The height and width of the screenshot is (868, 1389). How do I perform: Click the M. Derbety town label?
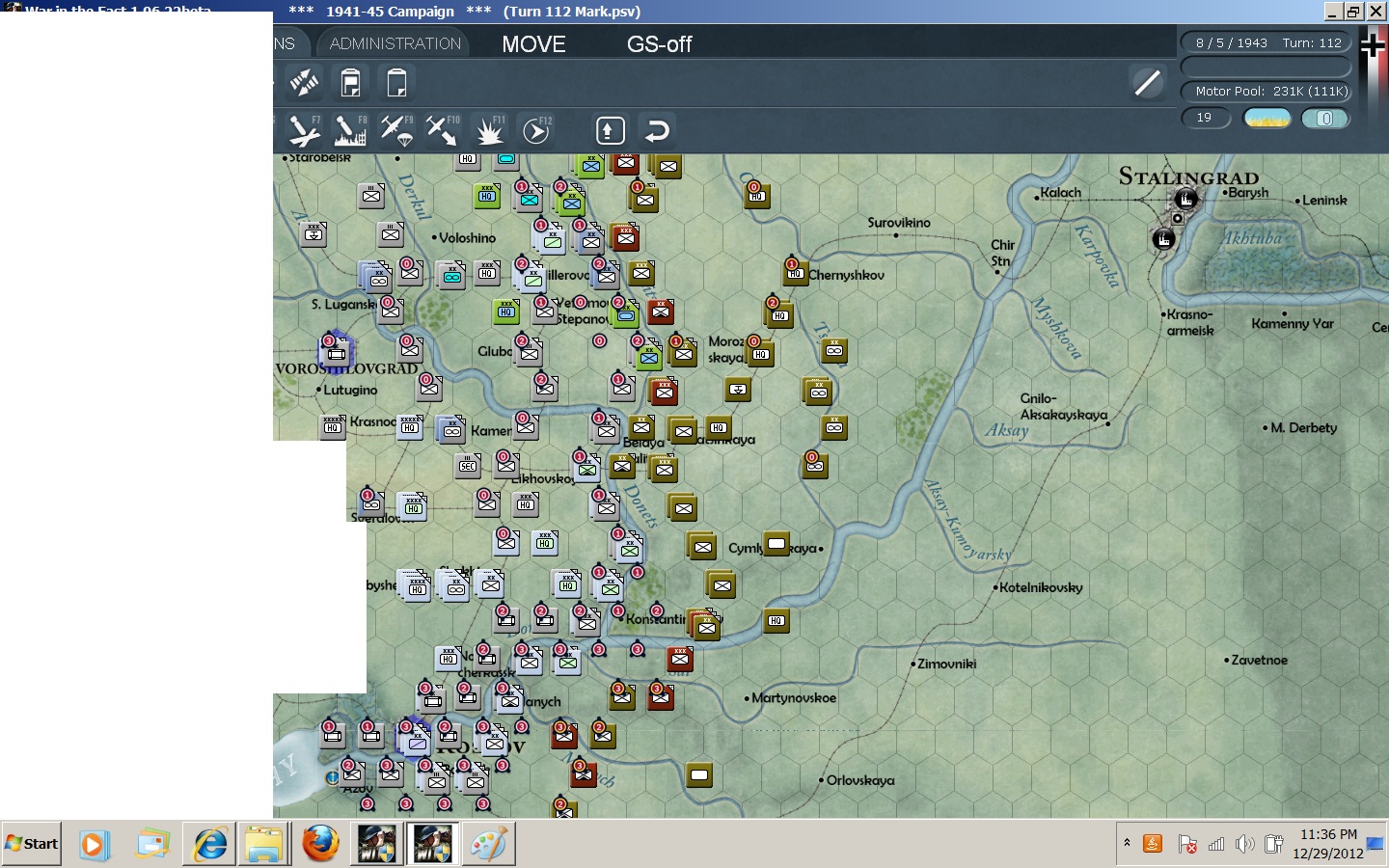pyautogui.click(x=1303, y=427)
